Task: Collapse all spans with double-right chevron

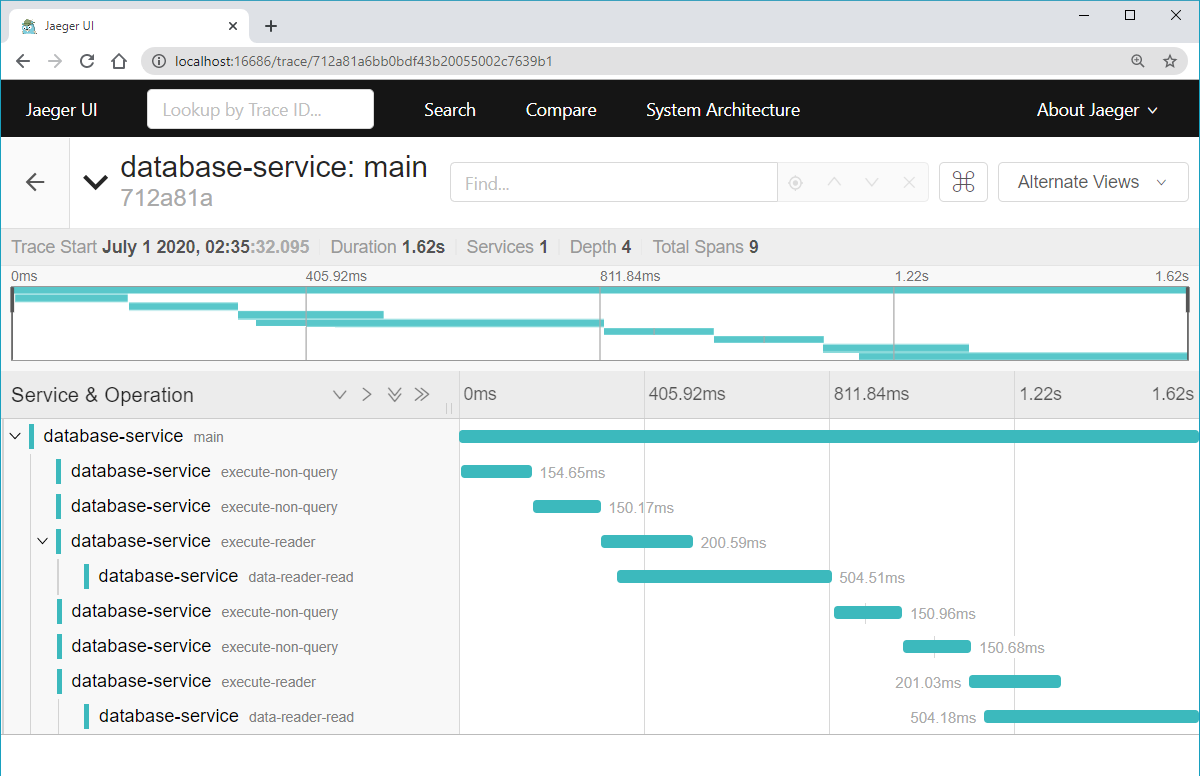Action: (x=421, y=395)
